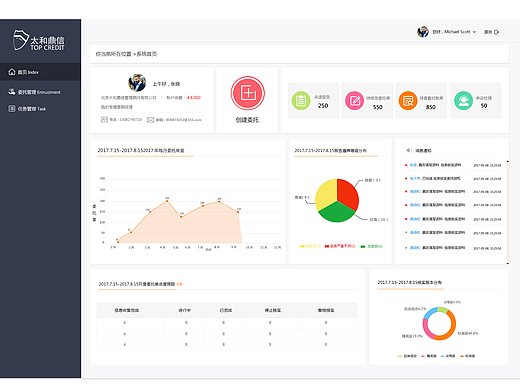The width and height of the screenshot is (520, 390).
Task: Click the orange HR link beside the table title
Action: coord(180,284)
